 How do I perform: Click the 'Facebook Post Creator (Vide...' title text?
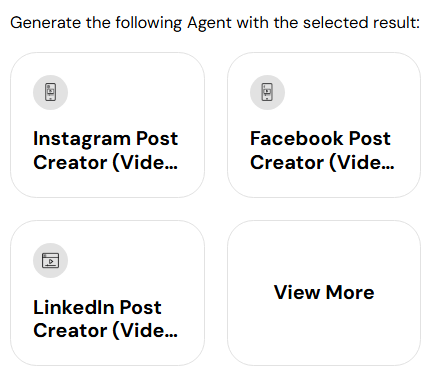click(322, 151)
